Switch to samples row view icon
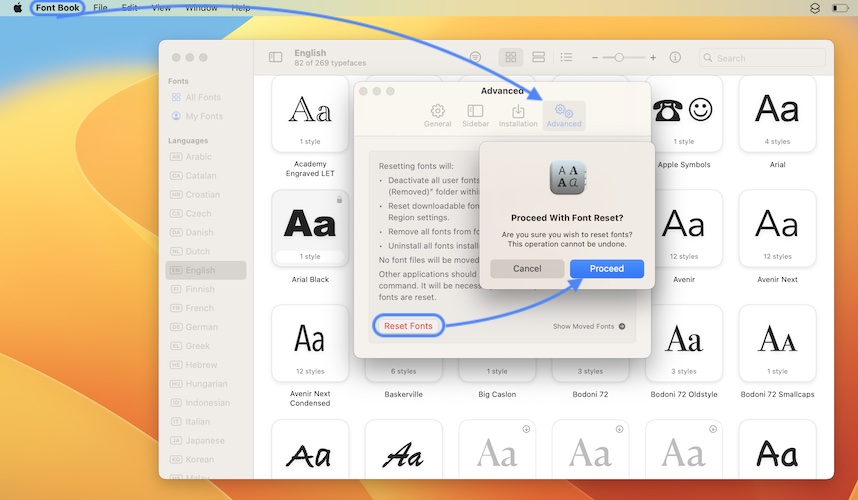 click(x=538, y=57)
